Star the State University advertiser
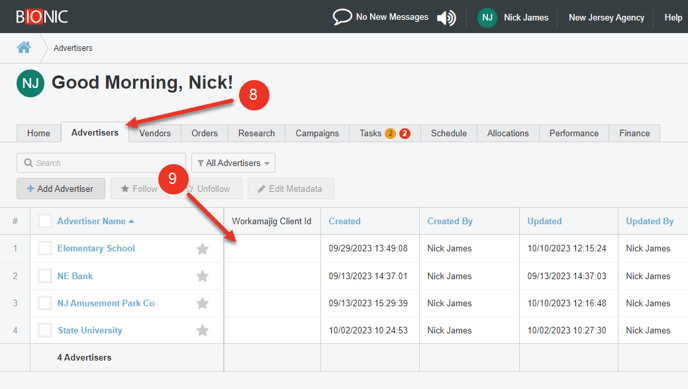Viewport: 688px width, 389px height. (202, 330)
